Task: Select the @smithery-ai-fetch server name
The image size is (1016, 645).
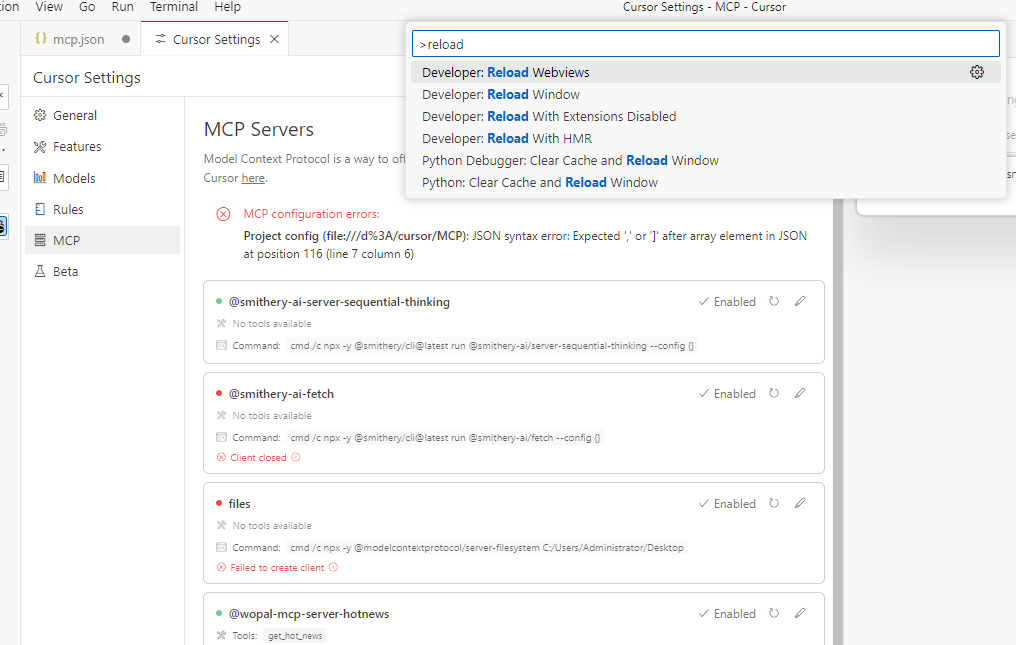Action: pyautogui.click(x=281, y=393)
